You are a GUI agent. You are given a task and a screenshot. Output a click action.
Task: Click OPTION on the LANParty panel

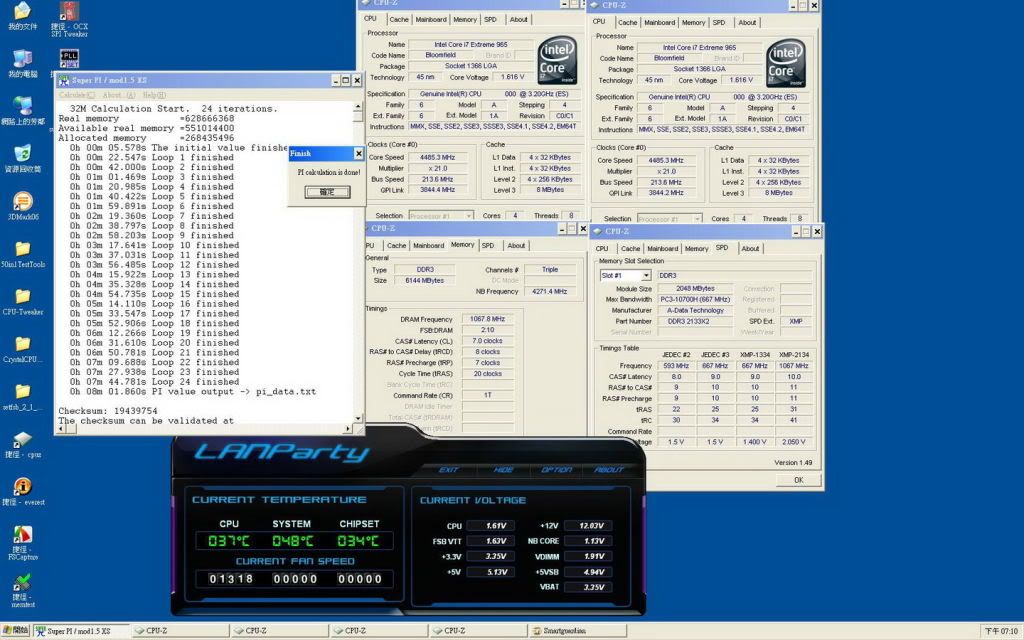(556, 470)
